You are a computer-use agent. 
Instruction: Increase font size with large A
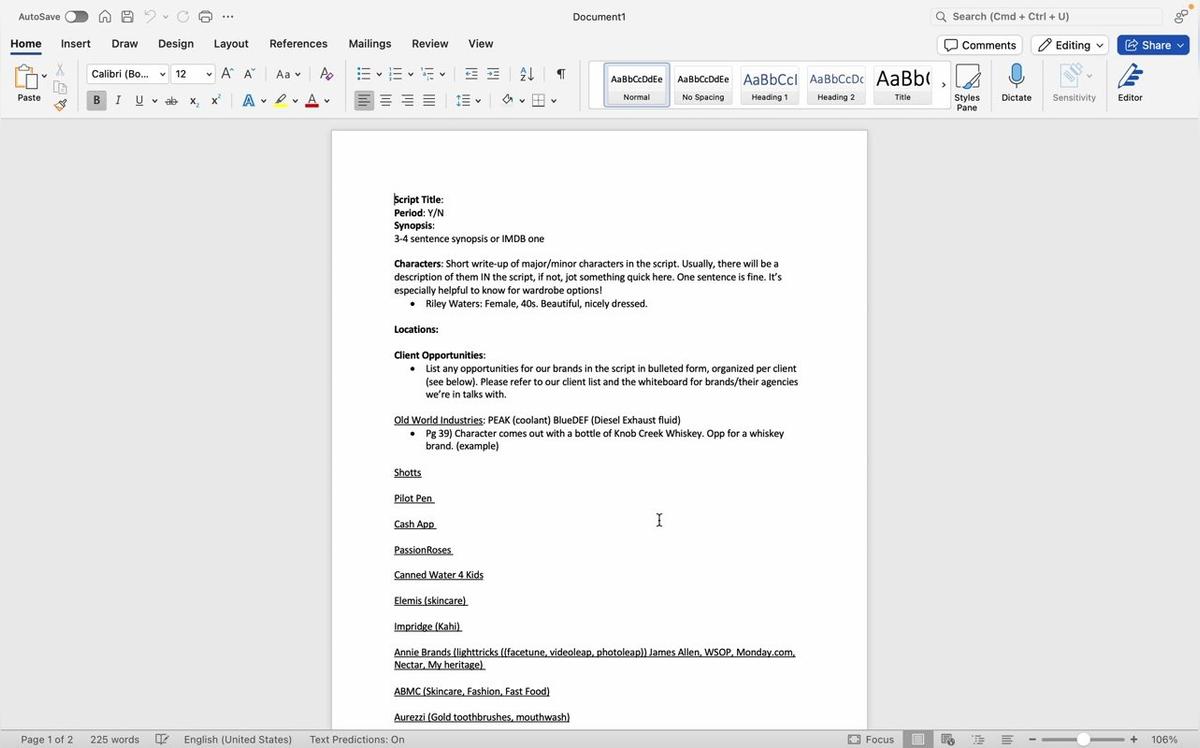point(228,74)
